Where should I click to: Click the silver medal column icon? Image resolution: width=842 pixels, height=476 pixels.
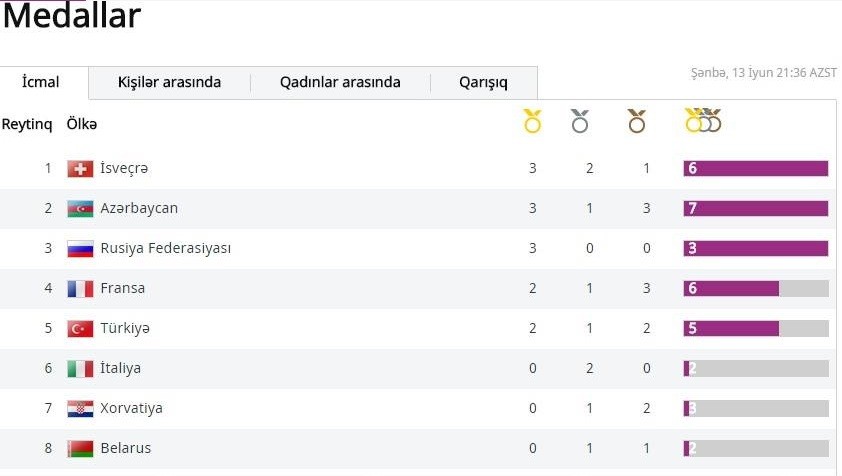[x=580, y=122]
